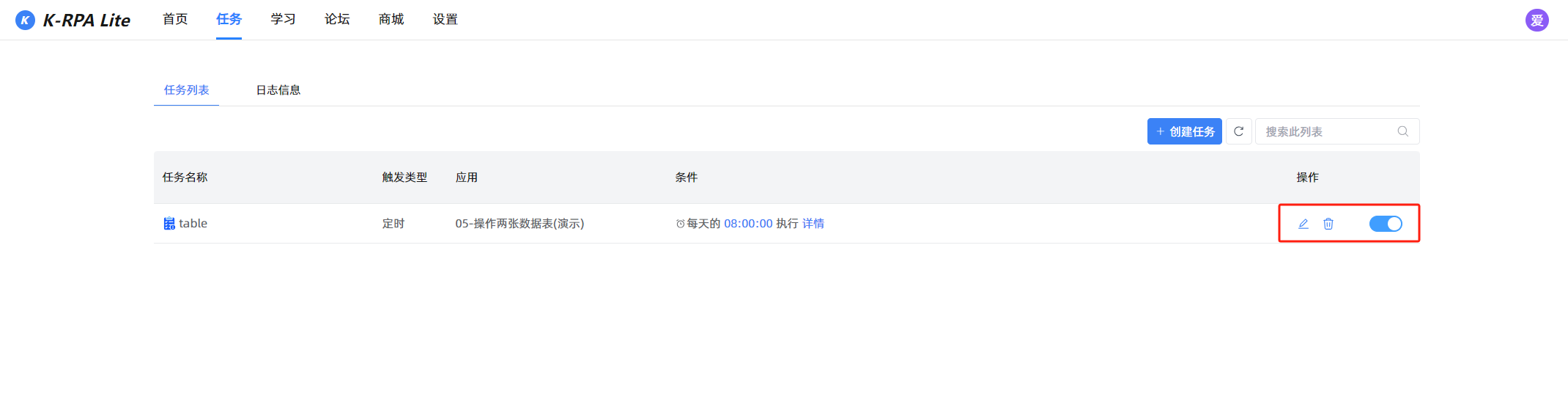
Task: Click the 创建任务 button
Action: pos(1184,131)
